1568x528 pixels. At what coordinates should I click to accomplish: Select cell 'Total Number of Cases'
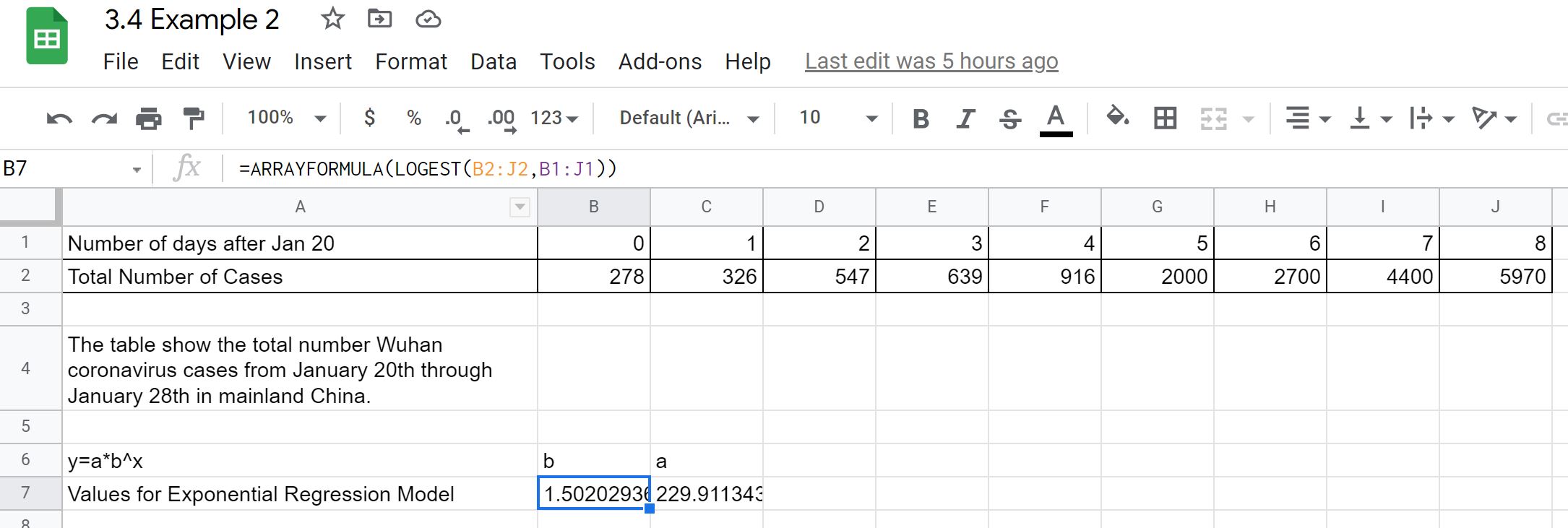[300, 277]
